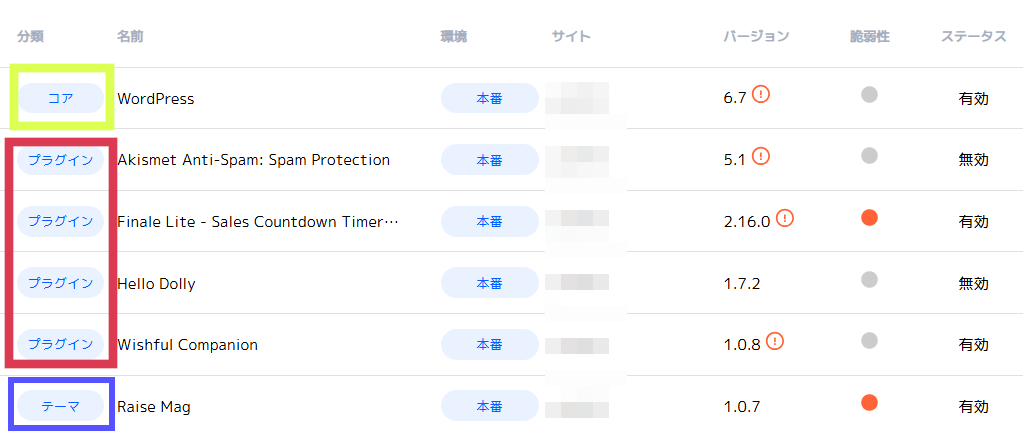1023x433 pixels.
Task: Open the Wishful Companion plugin entry
Action: click(187, 345)
